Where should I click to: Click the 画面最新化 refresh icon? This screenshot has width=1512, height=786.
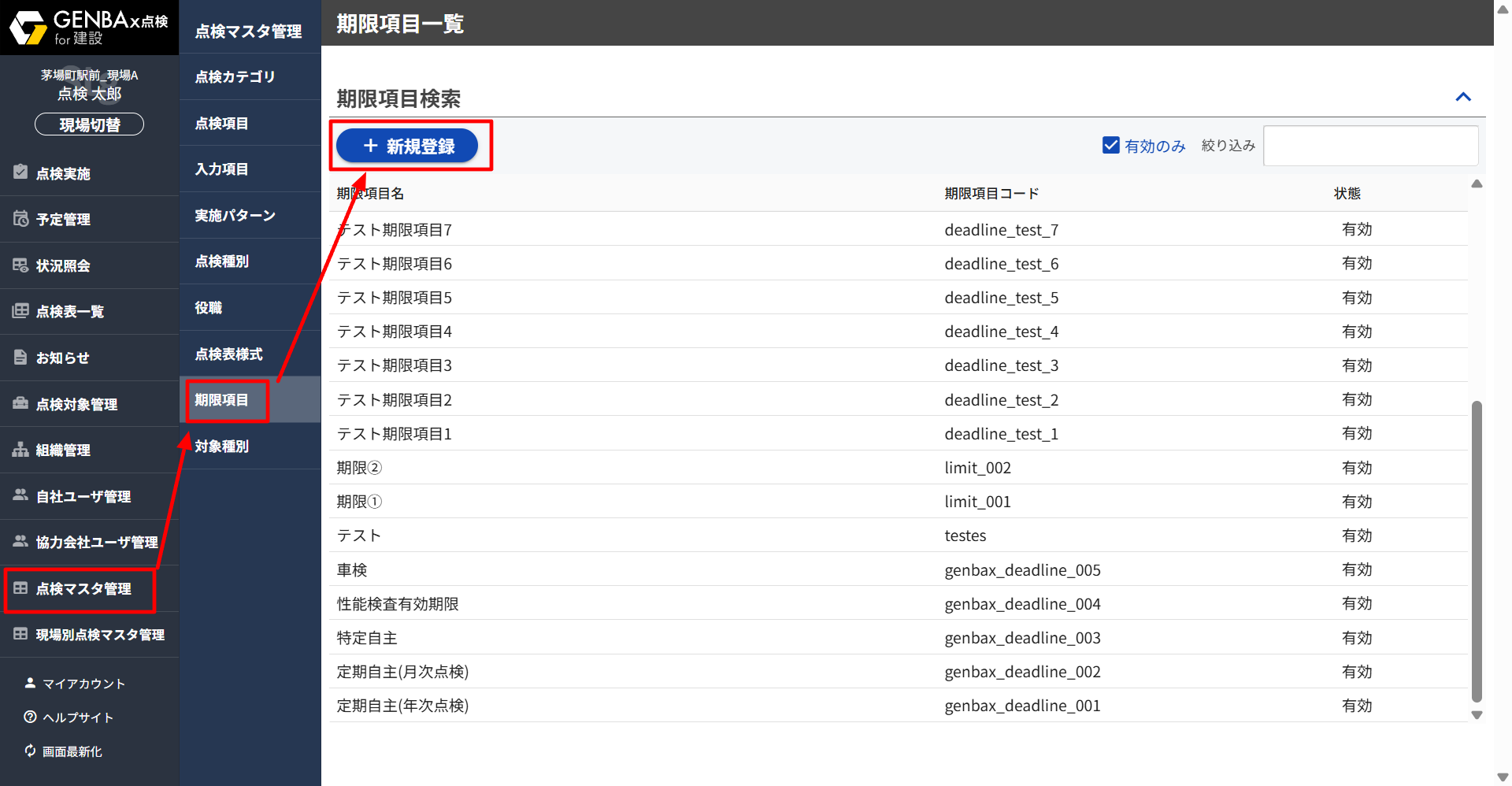click(x=30, y=751)
